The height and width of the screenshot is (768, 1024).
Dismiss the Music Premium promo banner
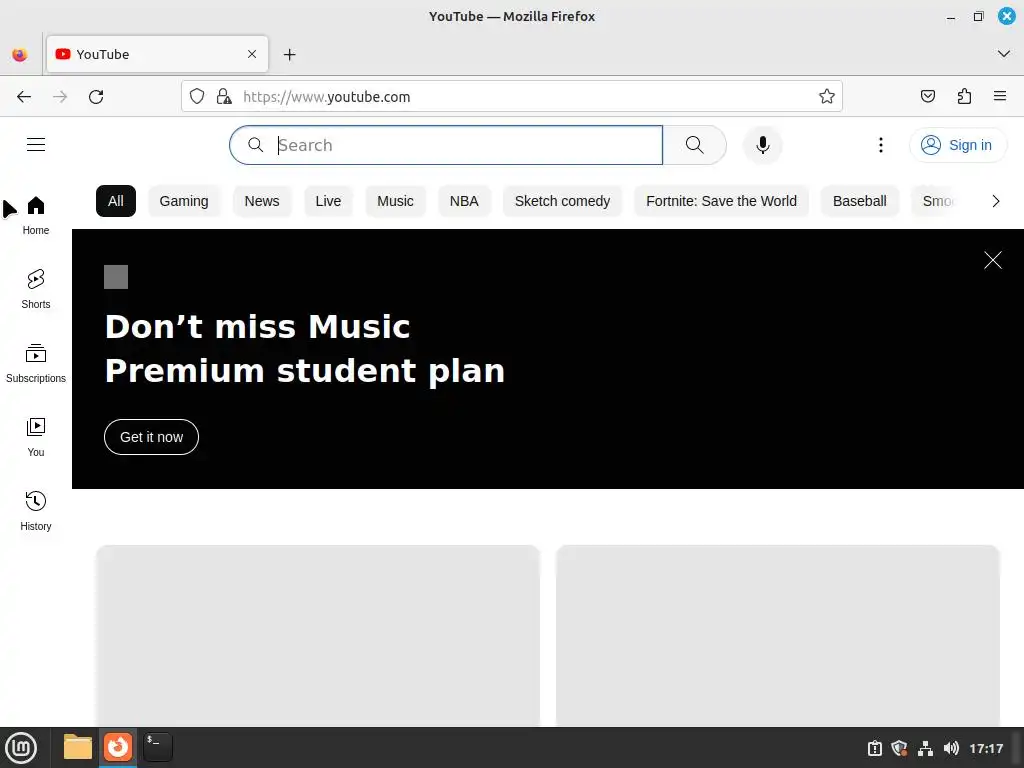click(x=993, y=260)
